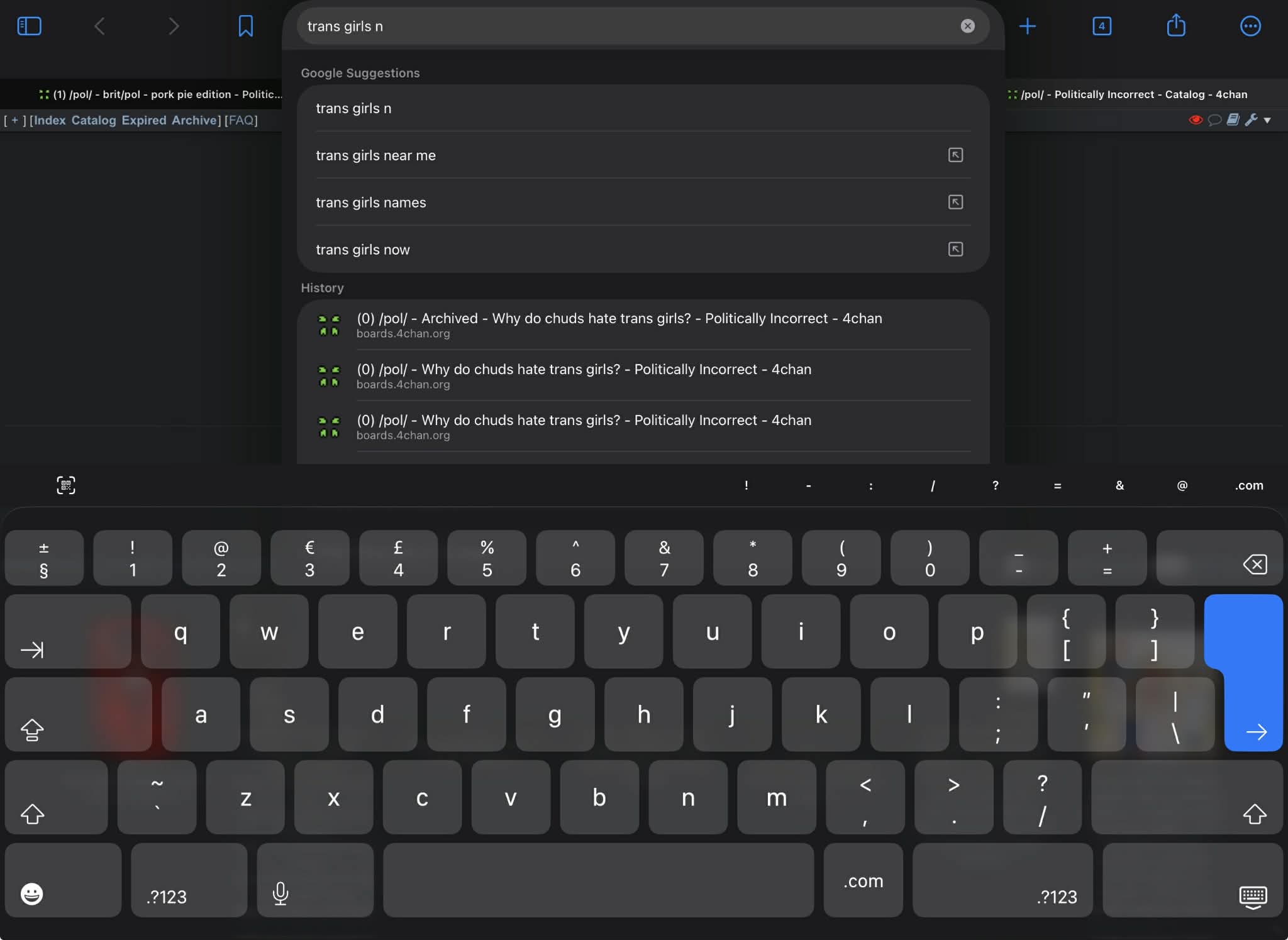The image size is (1288, 940).
Task: Toggle the red eye watcher icon
Action: tap(1195, 119)
